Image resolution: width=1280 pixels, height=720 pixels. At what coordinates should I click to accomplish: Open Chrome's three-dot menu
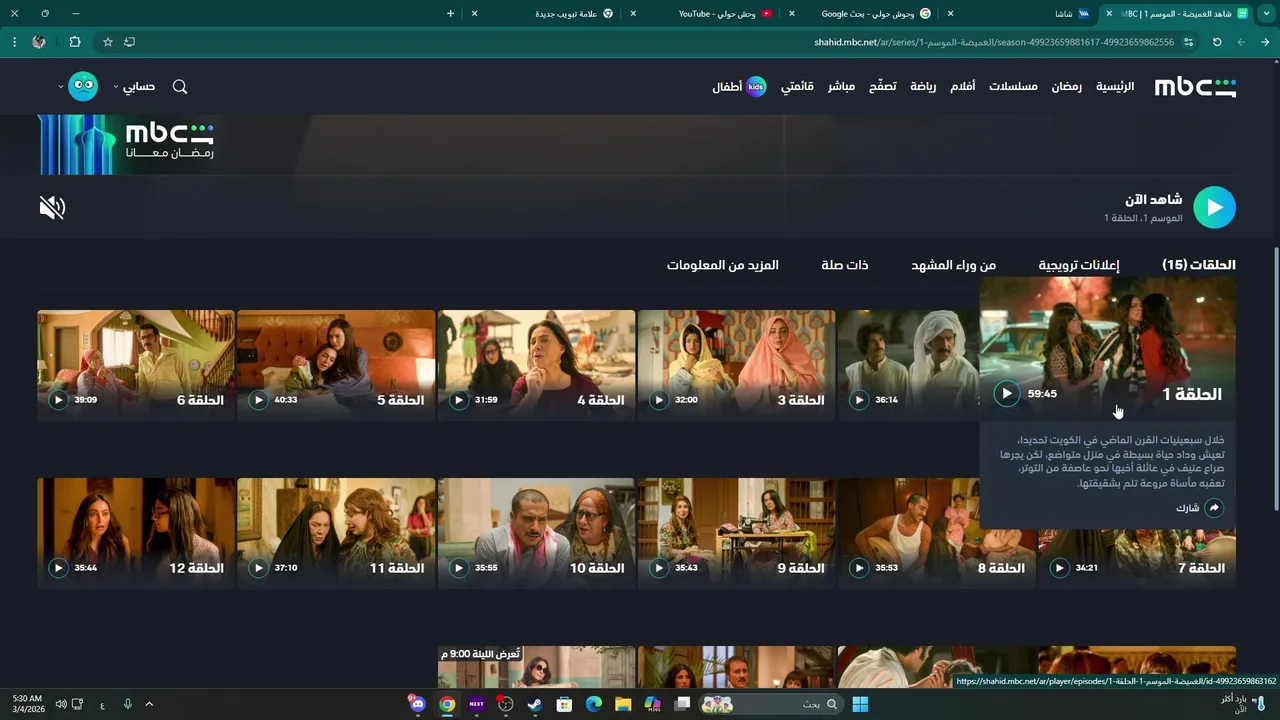(14, 42)
